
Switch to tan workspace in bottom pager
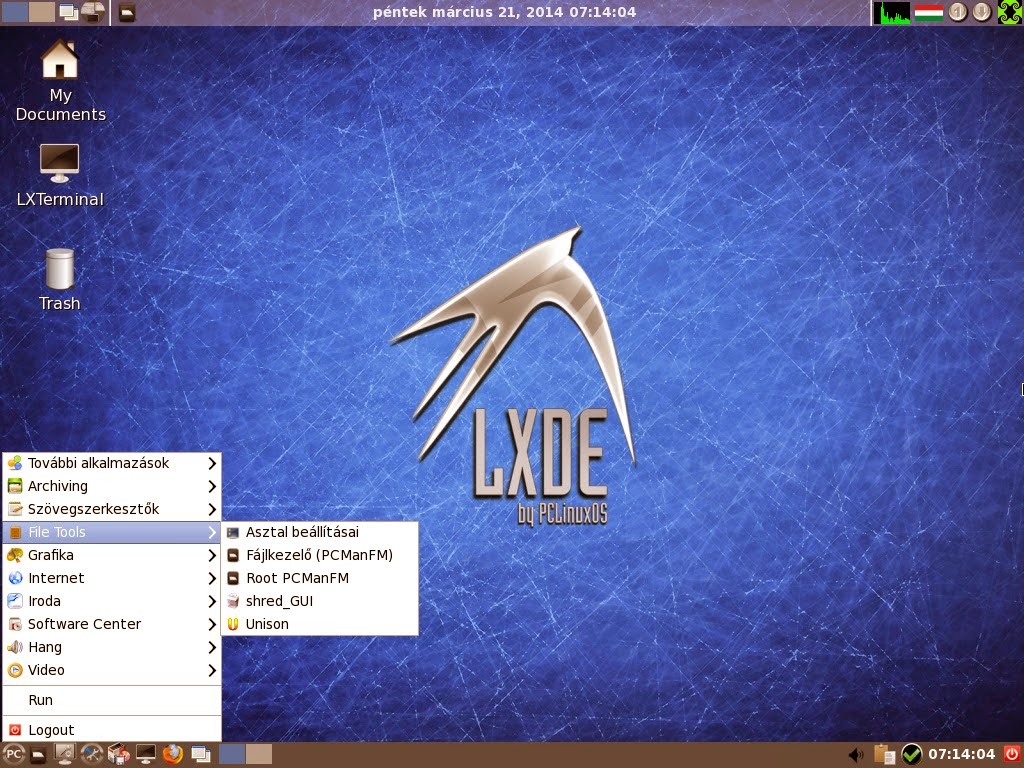259,754
